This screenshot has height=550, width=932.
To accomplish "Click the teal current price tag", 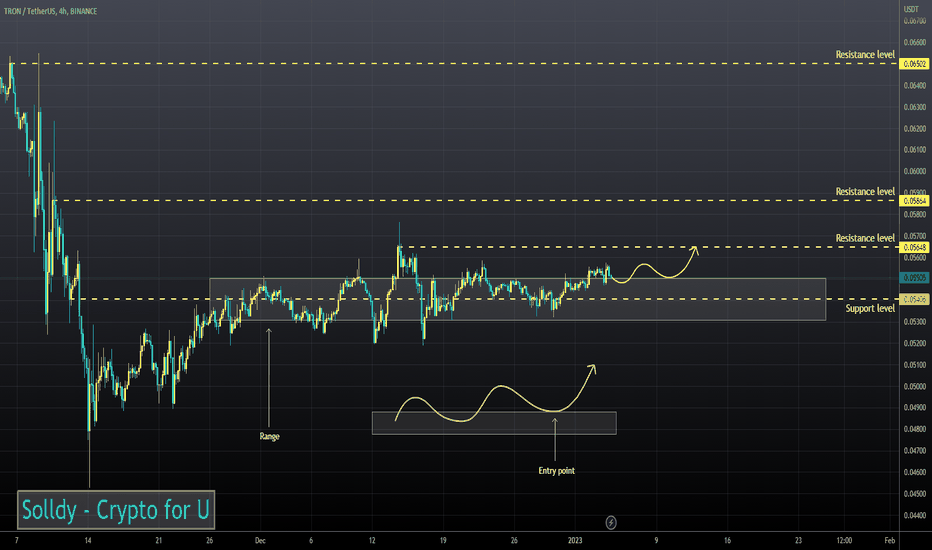I will [x=915, y=278].
